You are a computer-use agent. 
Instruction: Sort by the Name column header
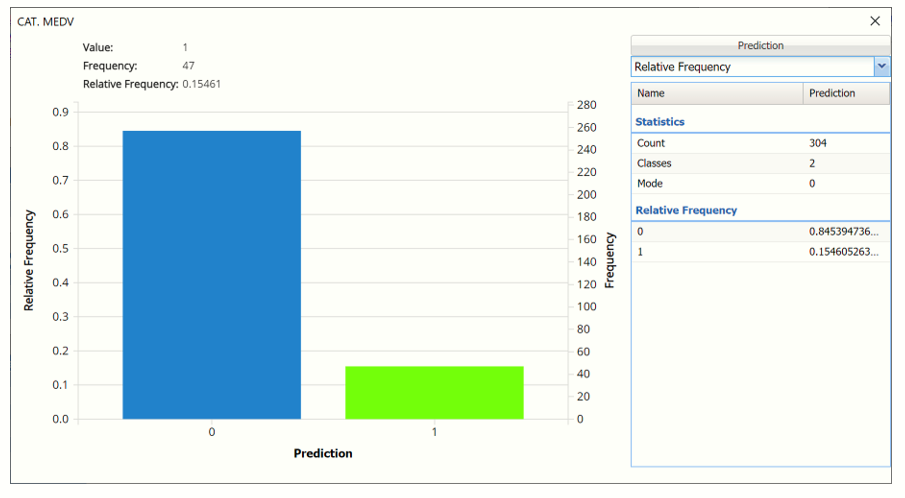[717, 93]
